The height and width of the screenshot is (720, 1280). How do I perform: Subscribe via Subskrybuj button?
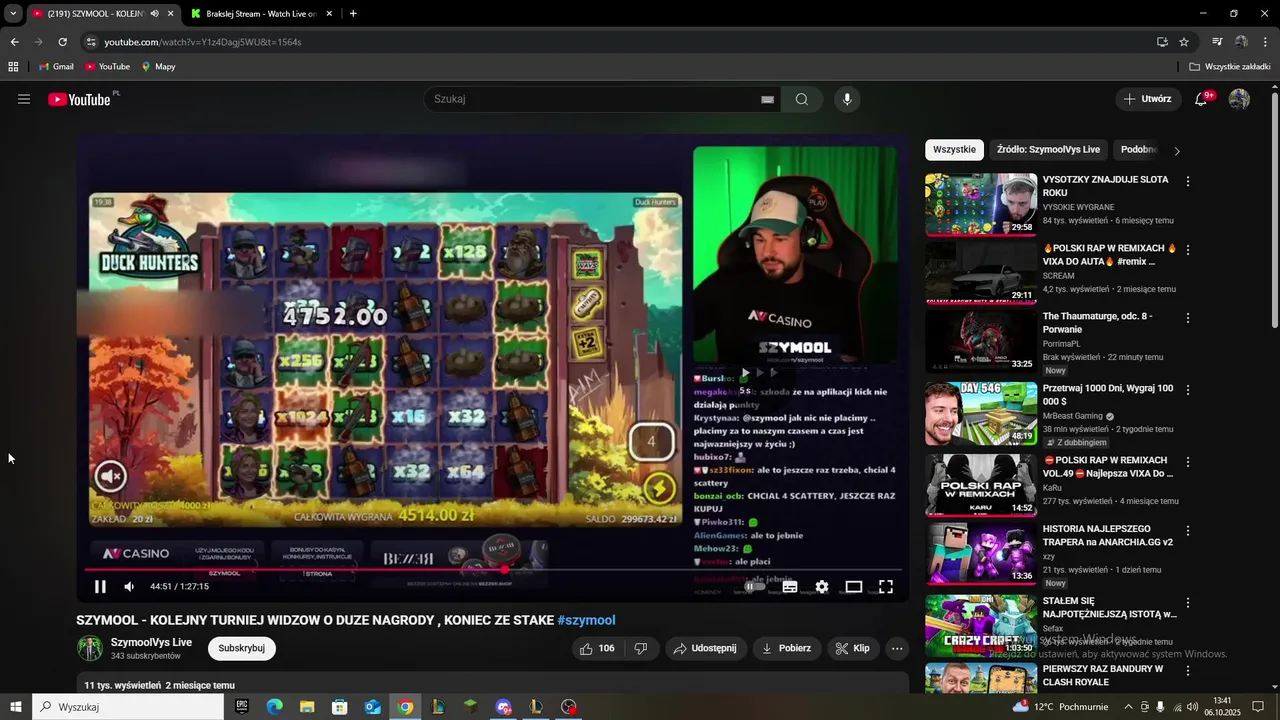(242, 648)
